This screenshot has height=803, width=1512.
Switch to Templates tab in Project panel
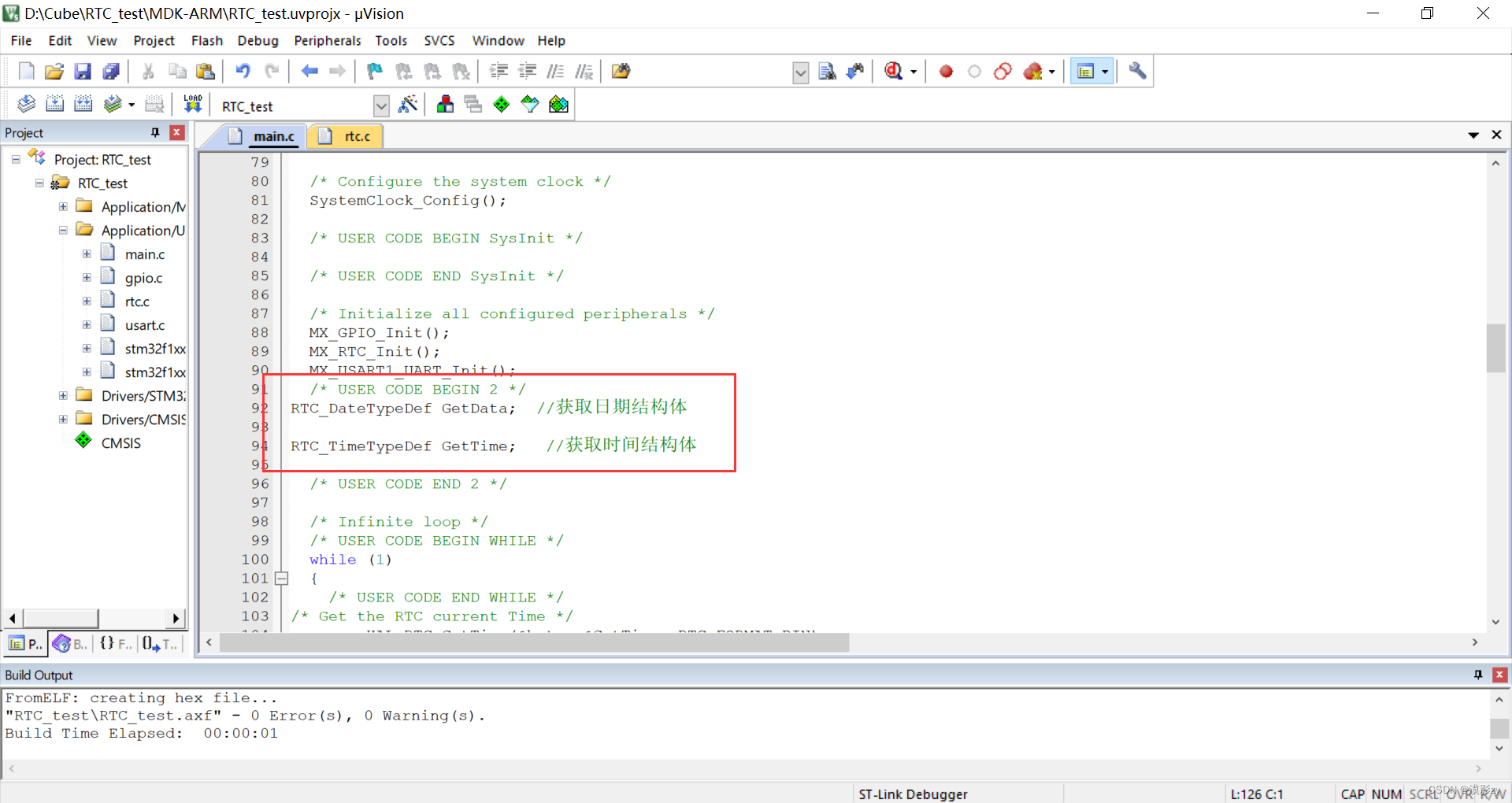point(160,644)
